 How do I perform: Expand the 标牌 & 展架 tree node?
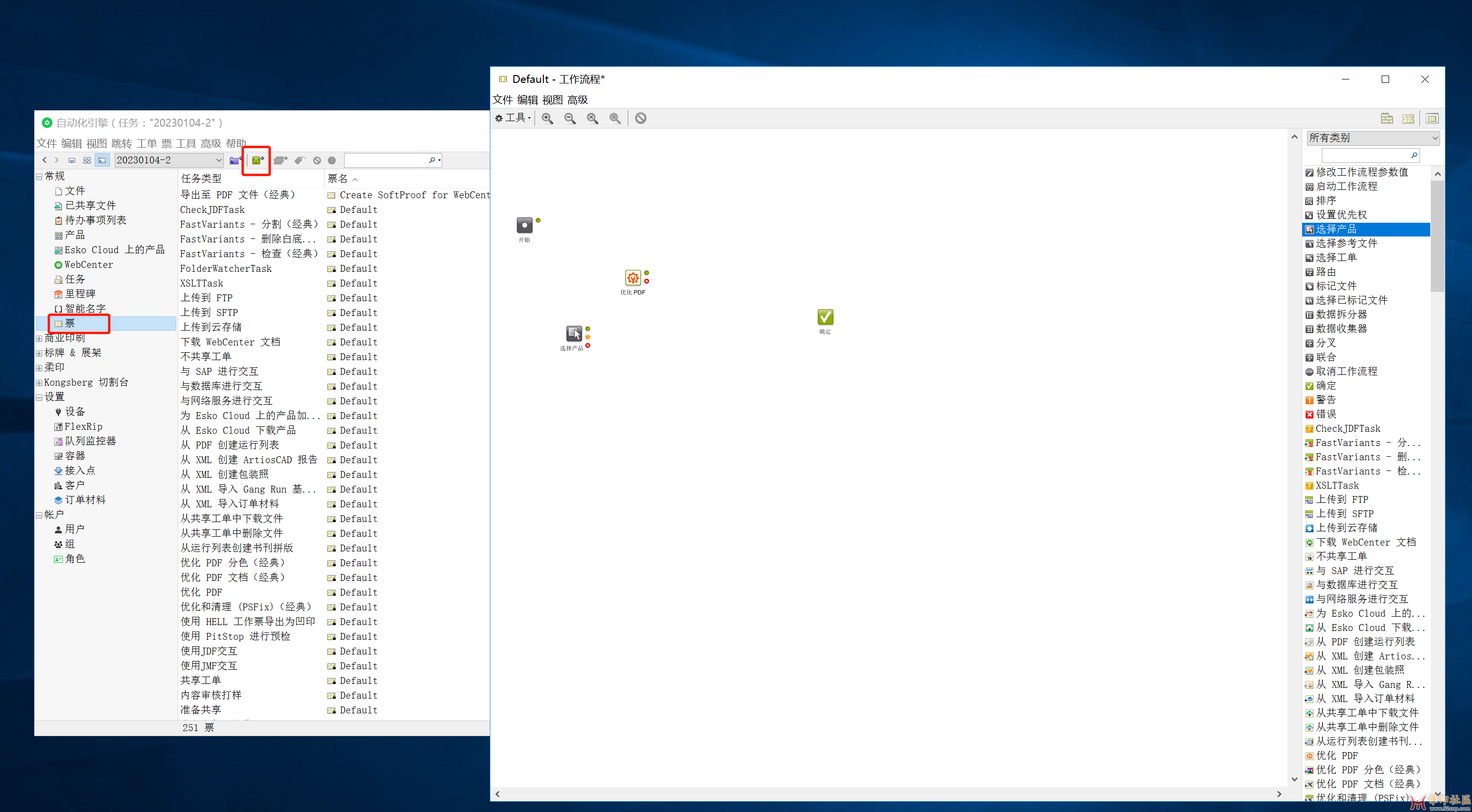pyautogui.click(x=39, y=353)
